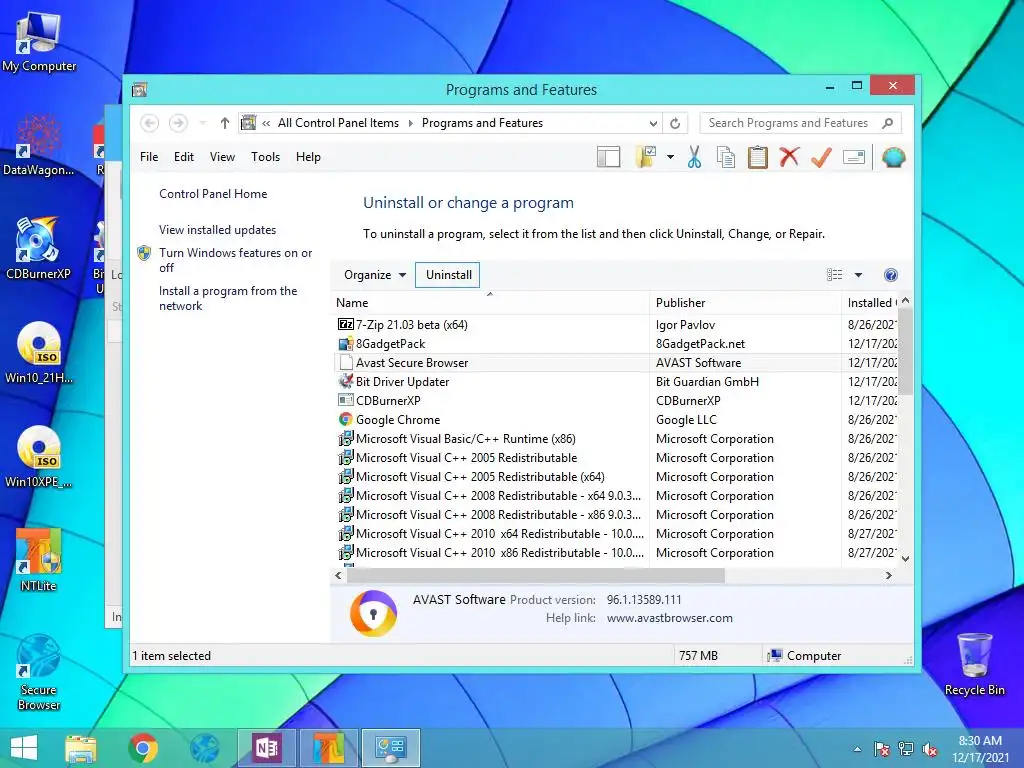The image size is (1024, 768).
Task: Open the folder options icon dropdown arrow
Action: tap(670, 157)
